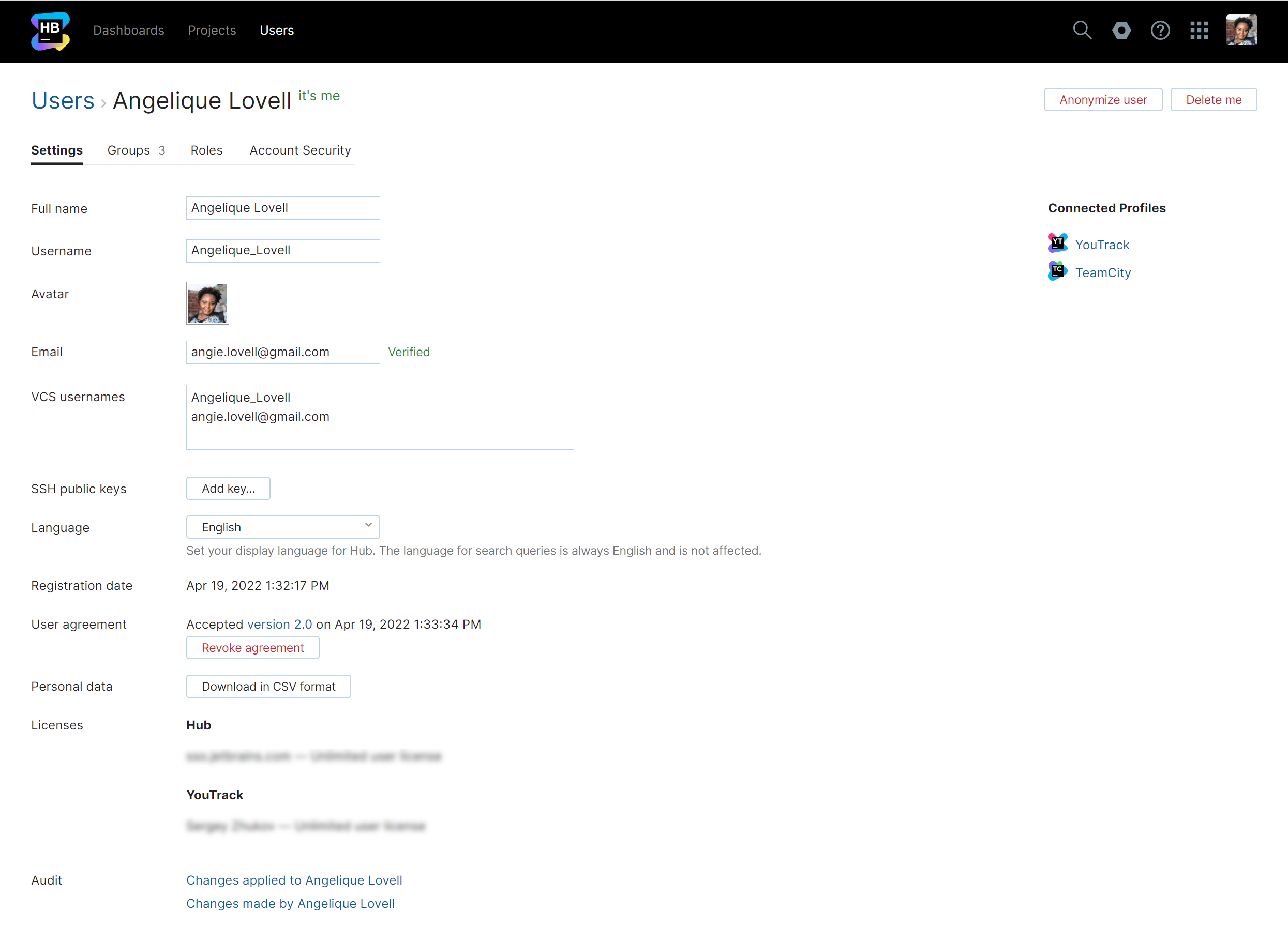Open the search magnifier icon
The image size is (1288, 943).
pos(1082,31)
